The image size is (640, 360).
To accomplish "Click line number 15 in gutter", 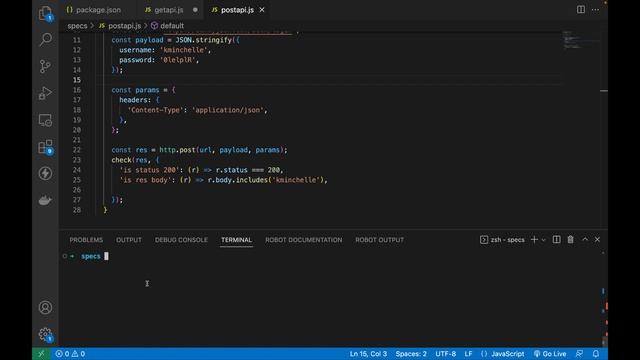I will (77, 80).
